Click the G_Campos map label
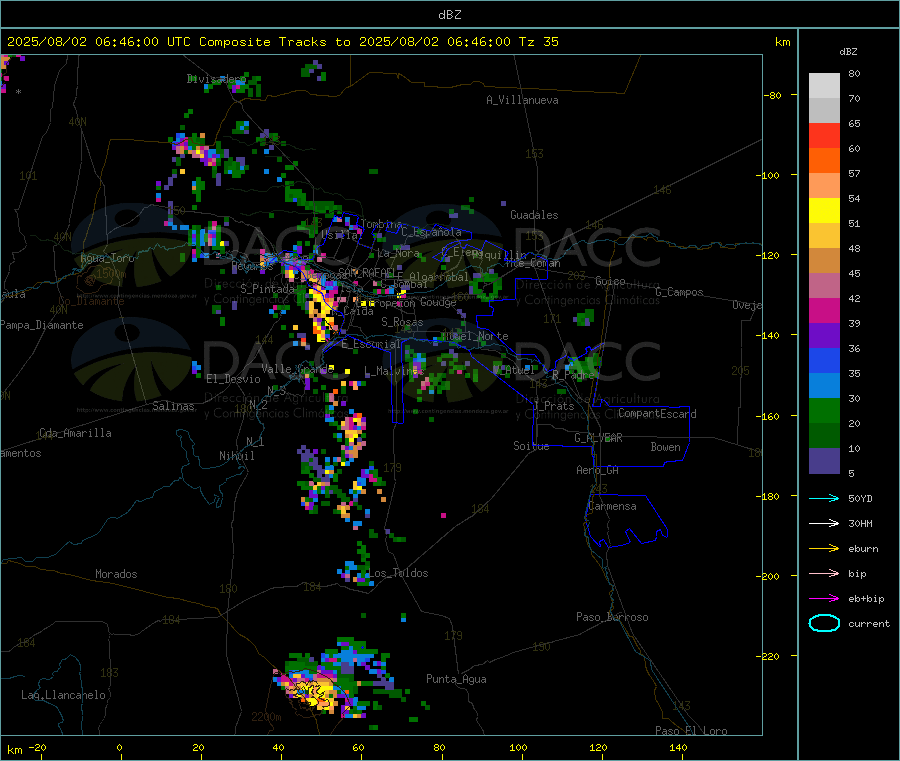 (679, 292)
